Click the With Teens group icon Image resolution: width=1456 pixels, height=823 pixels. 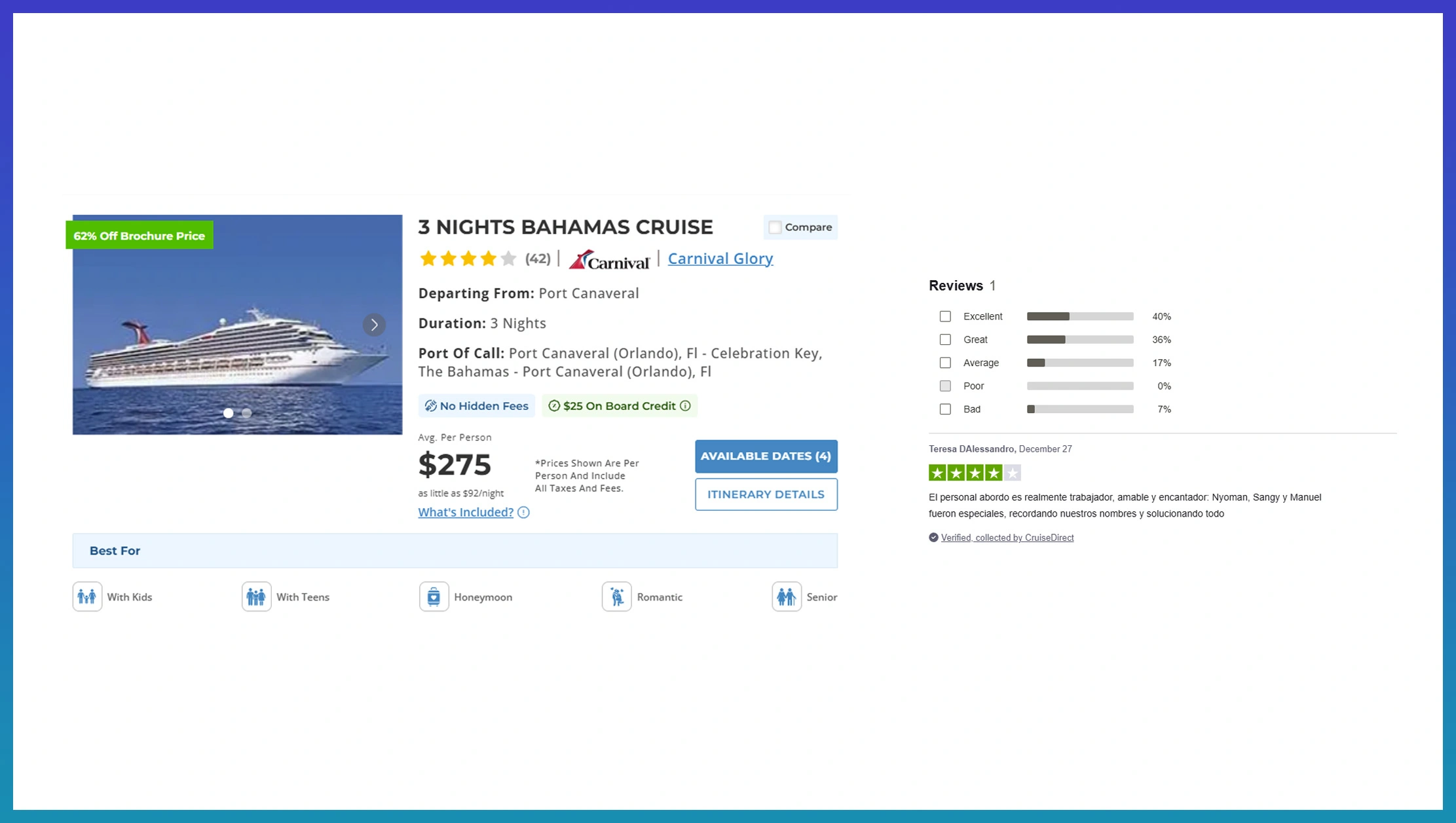point(256,596)
